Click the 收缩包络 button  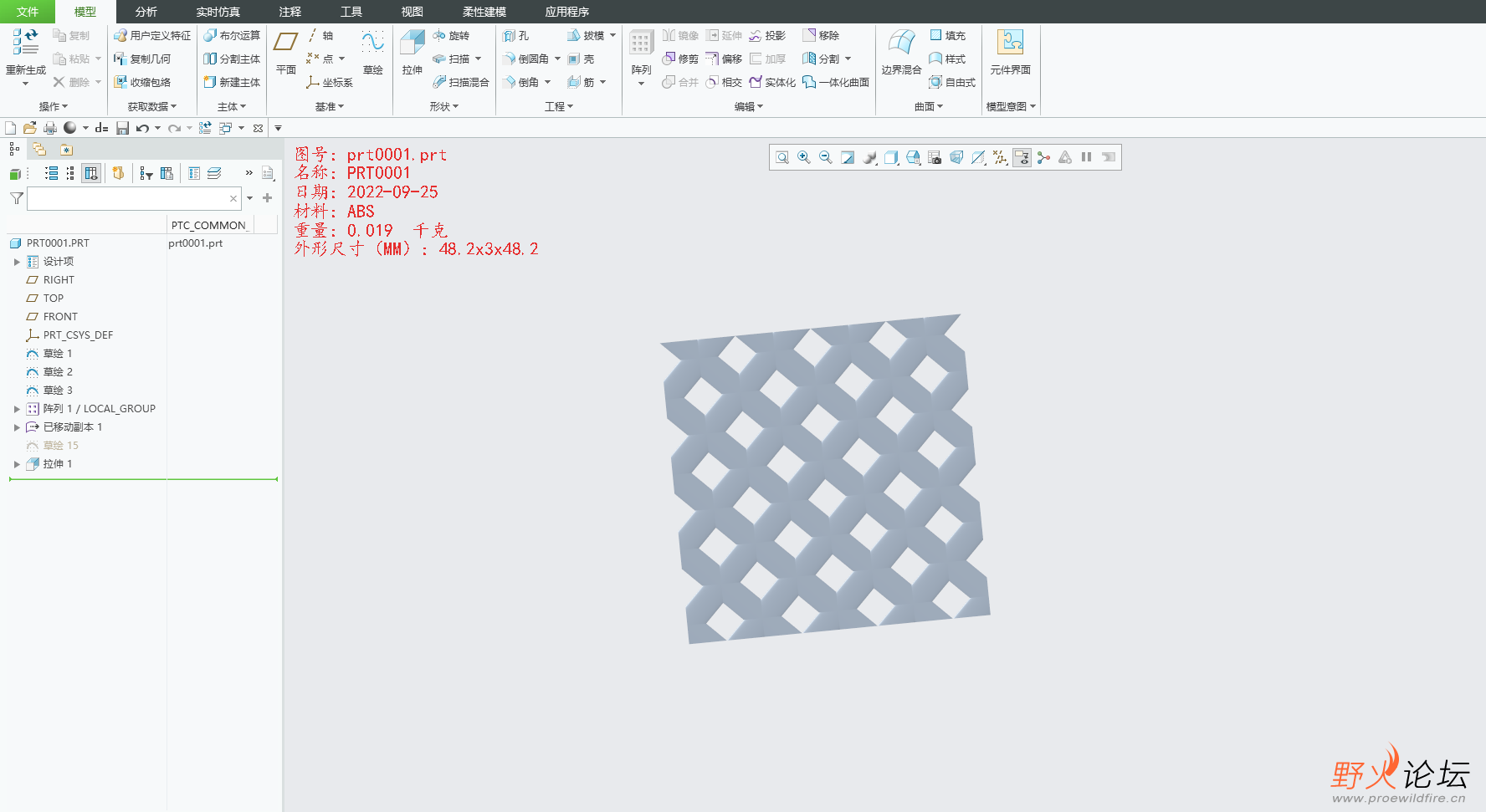point(142,82)
